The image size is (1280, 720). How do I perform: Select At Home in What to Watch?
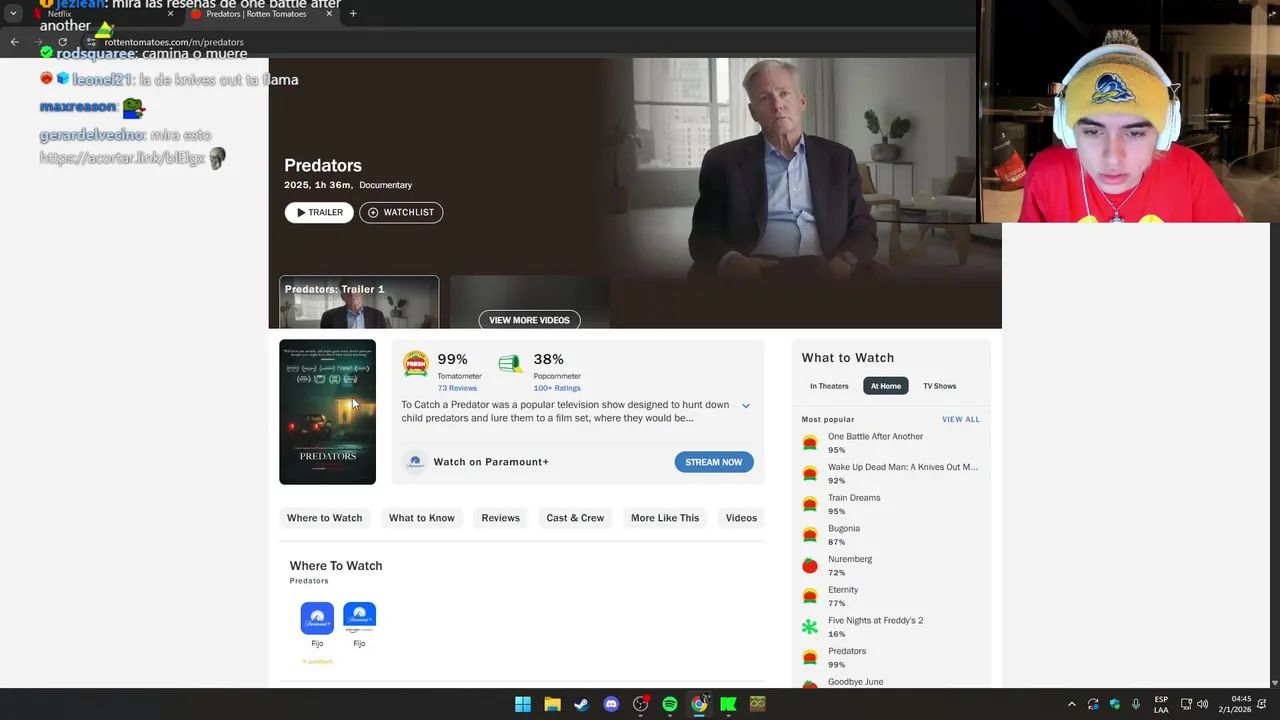coord(886,386)
